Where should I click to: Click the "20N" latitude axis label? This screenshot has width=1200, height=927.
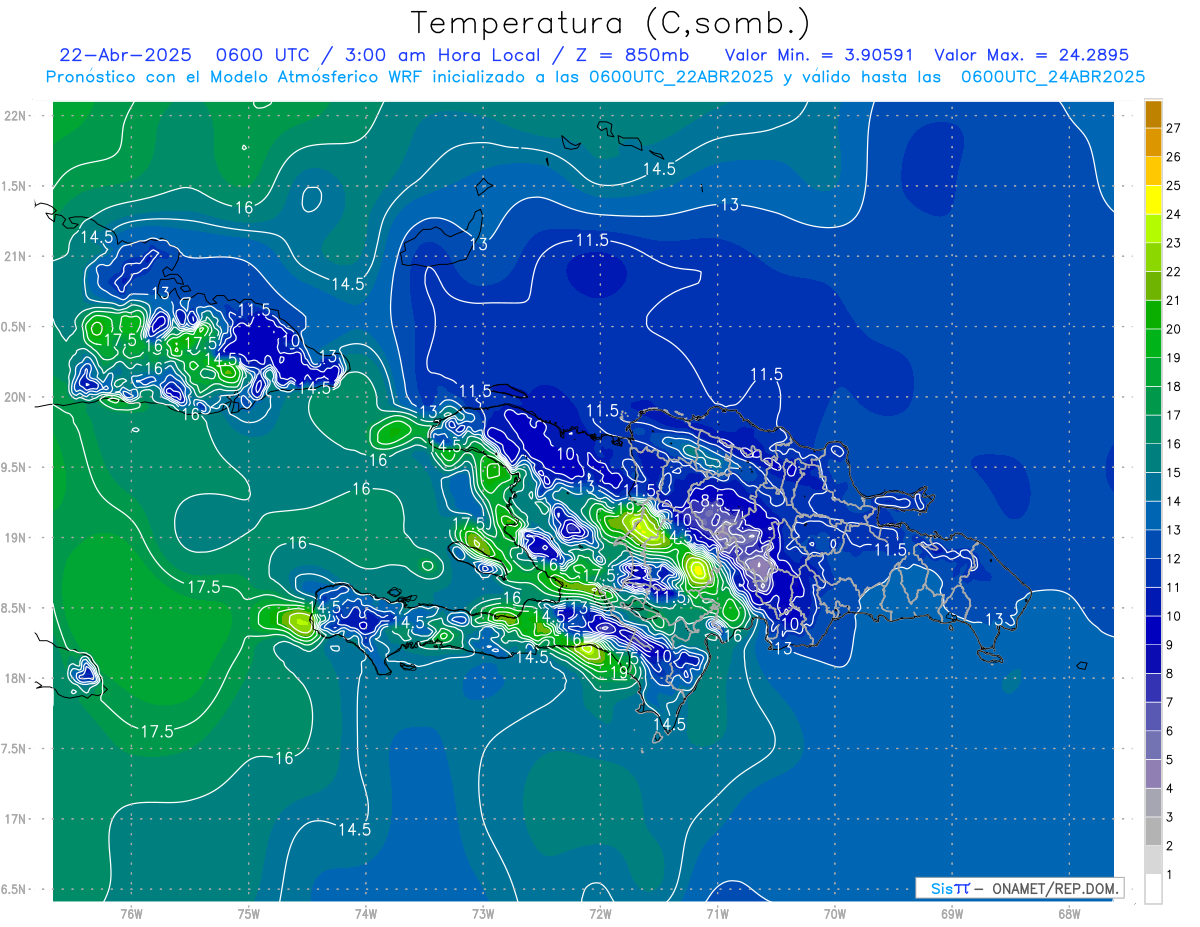click(15, 397)
